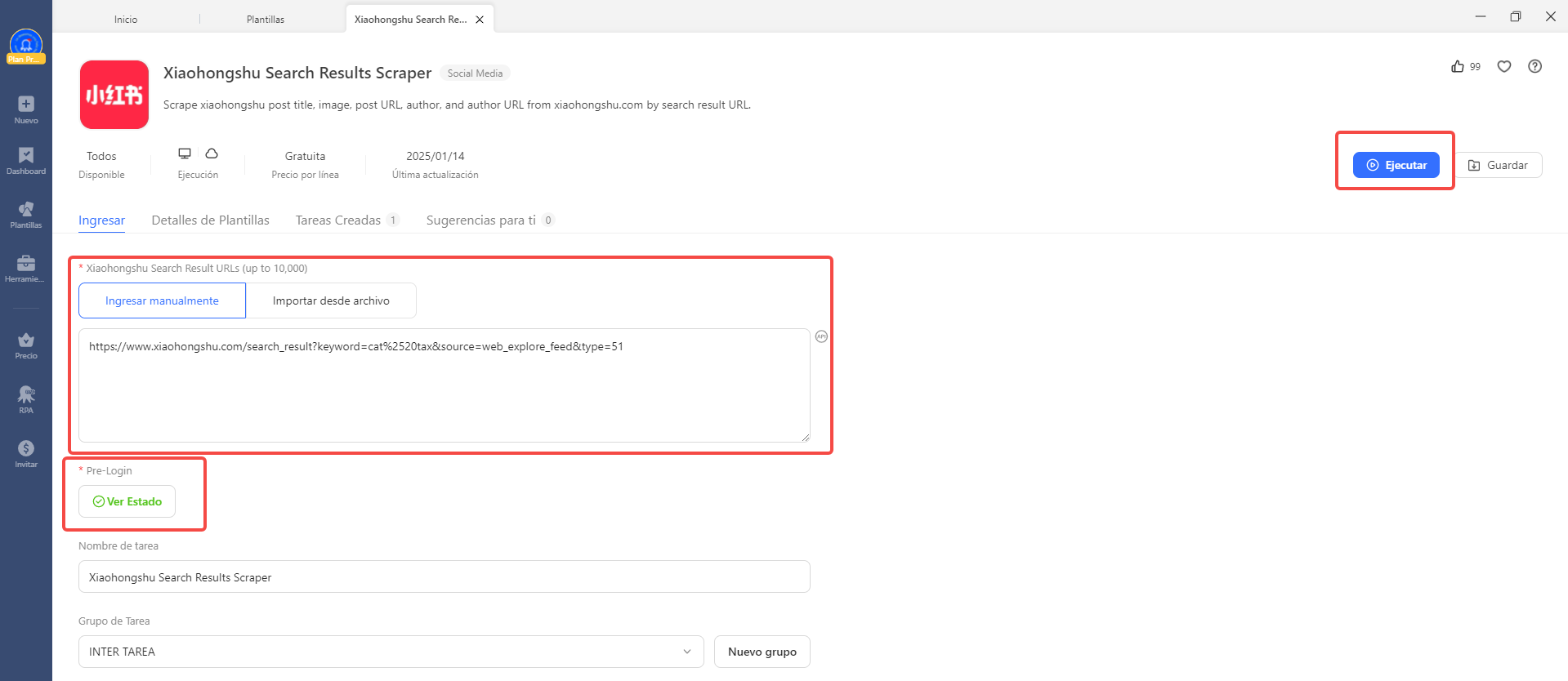The image size is (1568, 681).
Task: Open the user profile avatar
Action: (x=26, y=43)
